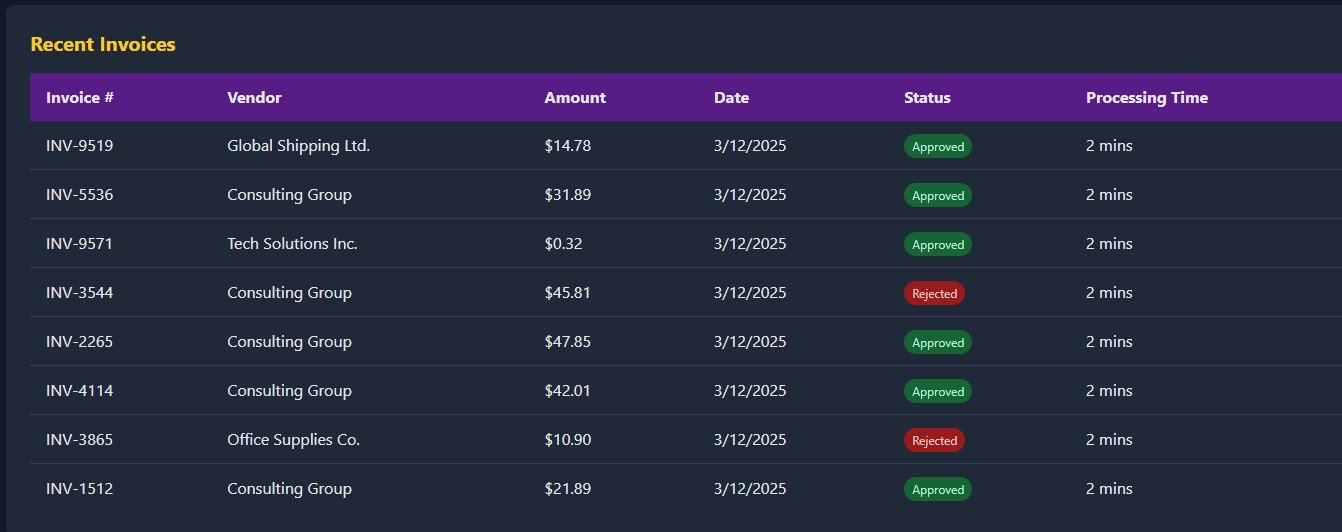Click the Approved badge for INV-9519

point(937,147)
